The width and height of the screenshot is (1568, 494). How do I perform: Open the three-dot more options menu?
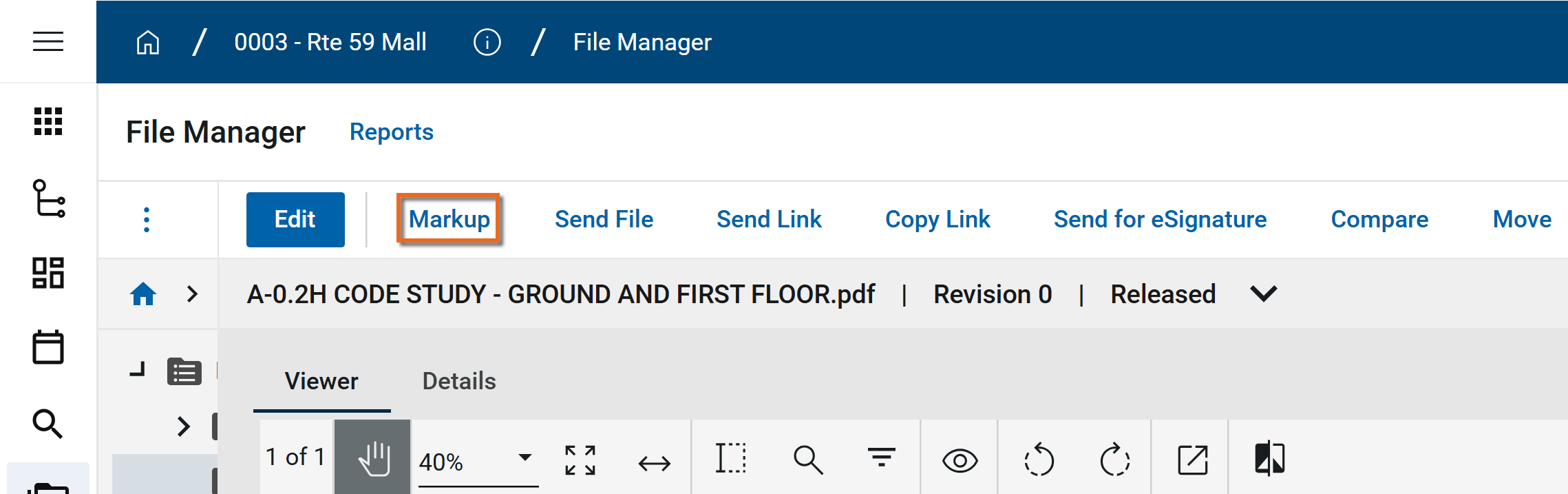147,220
